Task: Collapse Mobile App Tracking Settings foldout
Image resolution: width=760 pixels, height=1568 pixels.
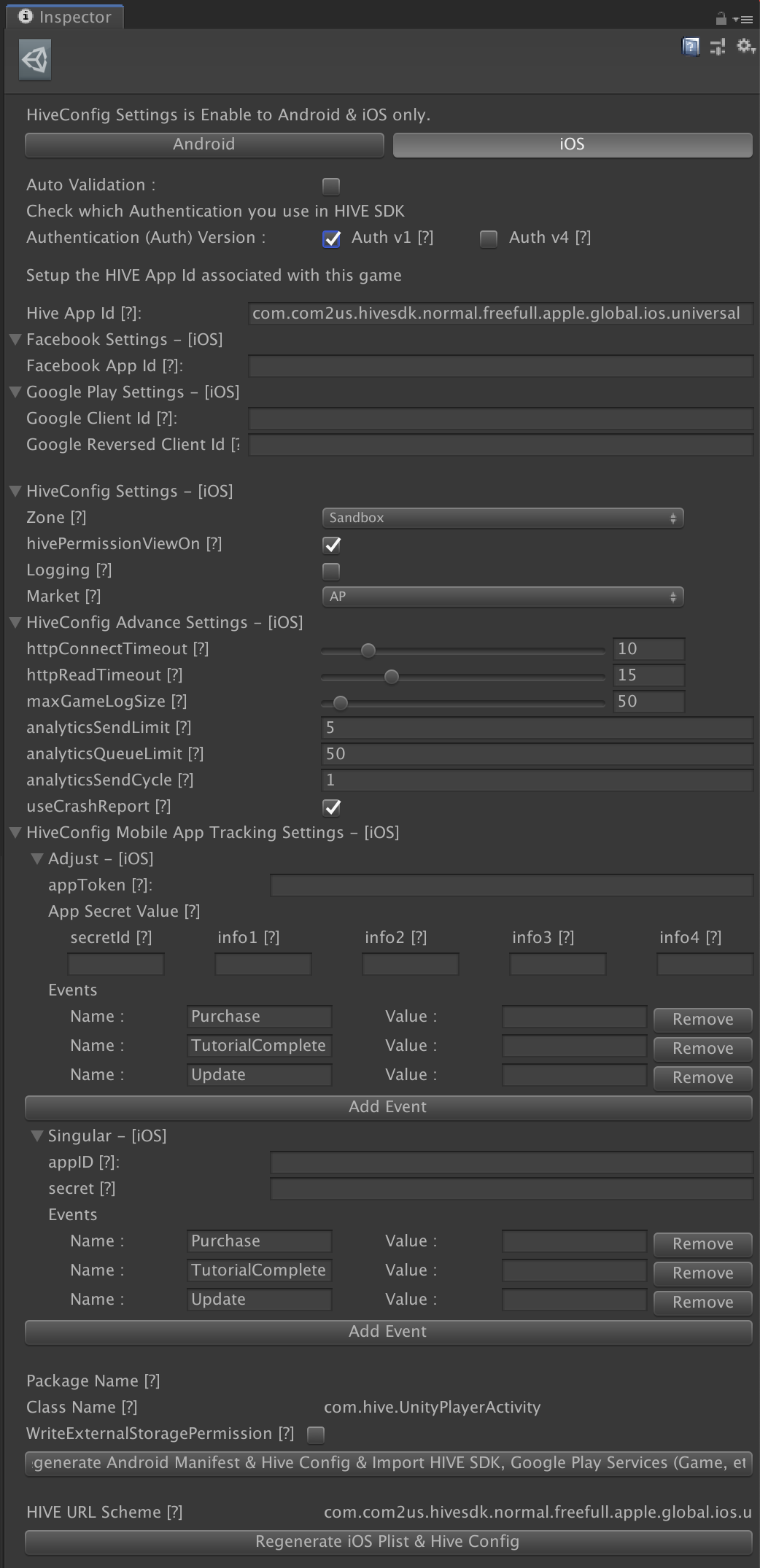Action: pyautogui.click(x=15, y=833)
